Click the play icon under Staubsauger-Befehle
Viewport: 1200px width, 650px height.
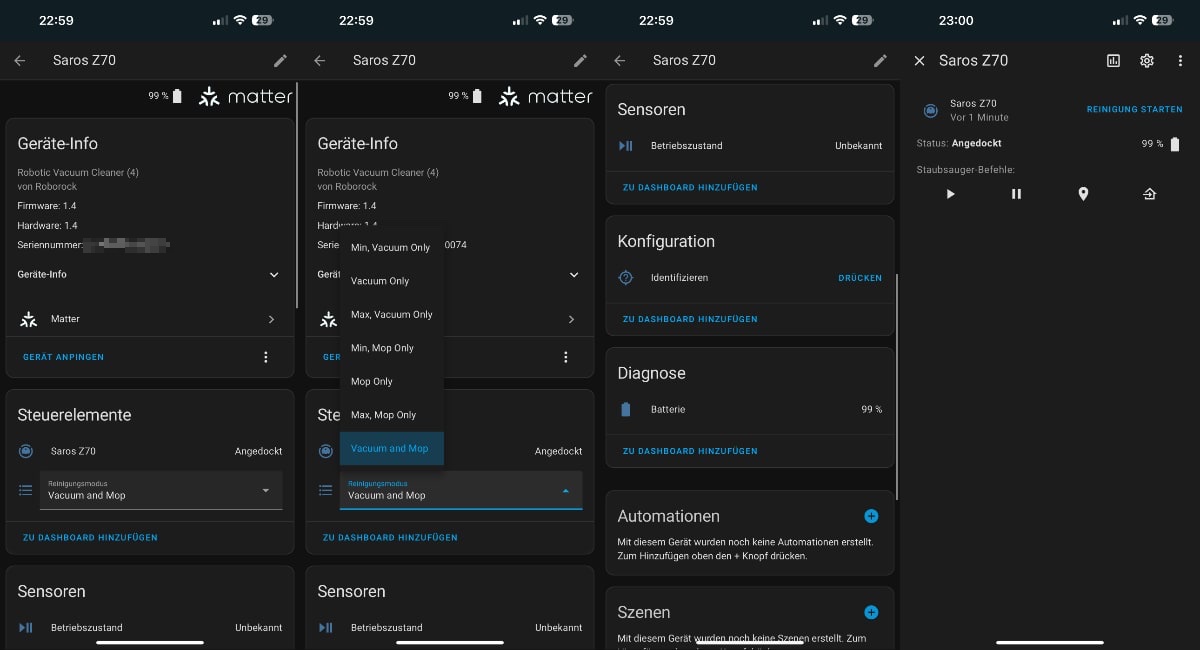pyautogui.click(x=950, y=194)
